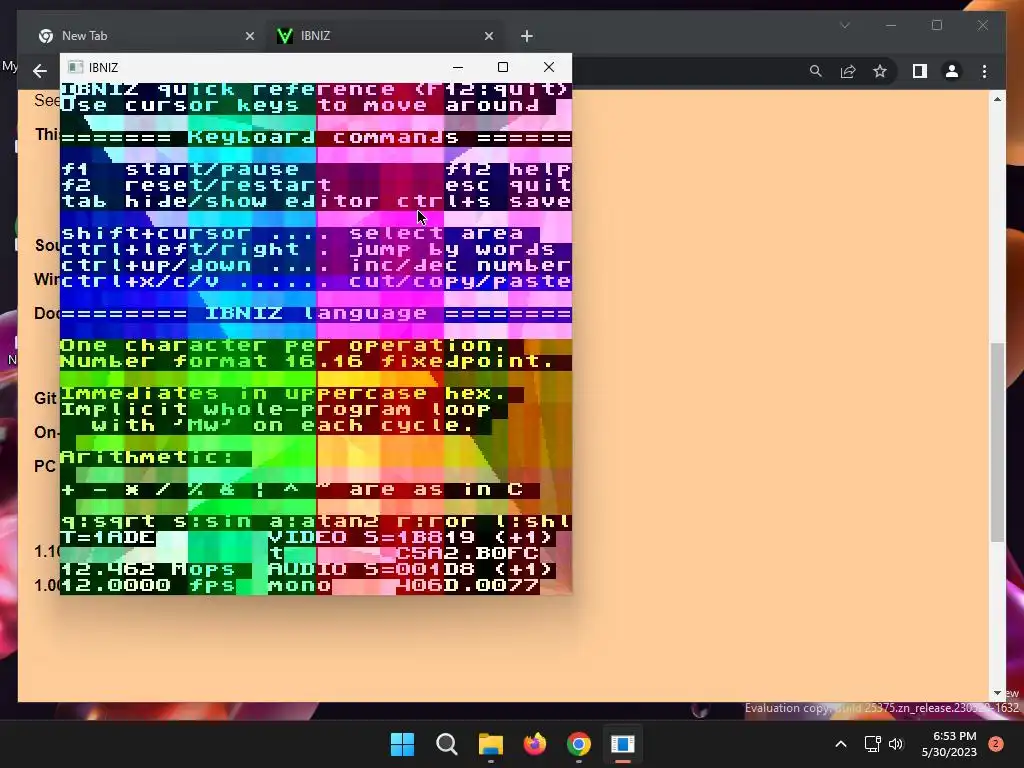
Task: Select the IBNIZ app icon in taskbar
Action: (x=623, y=744)
